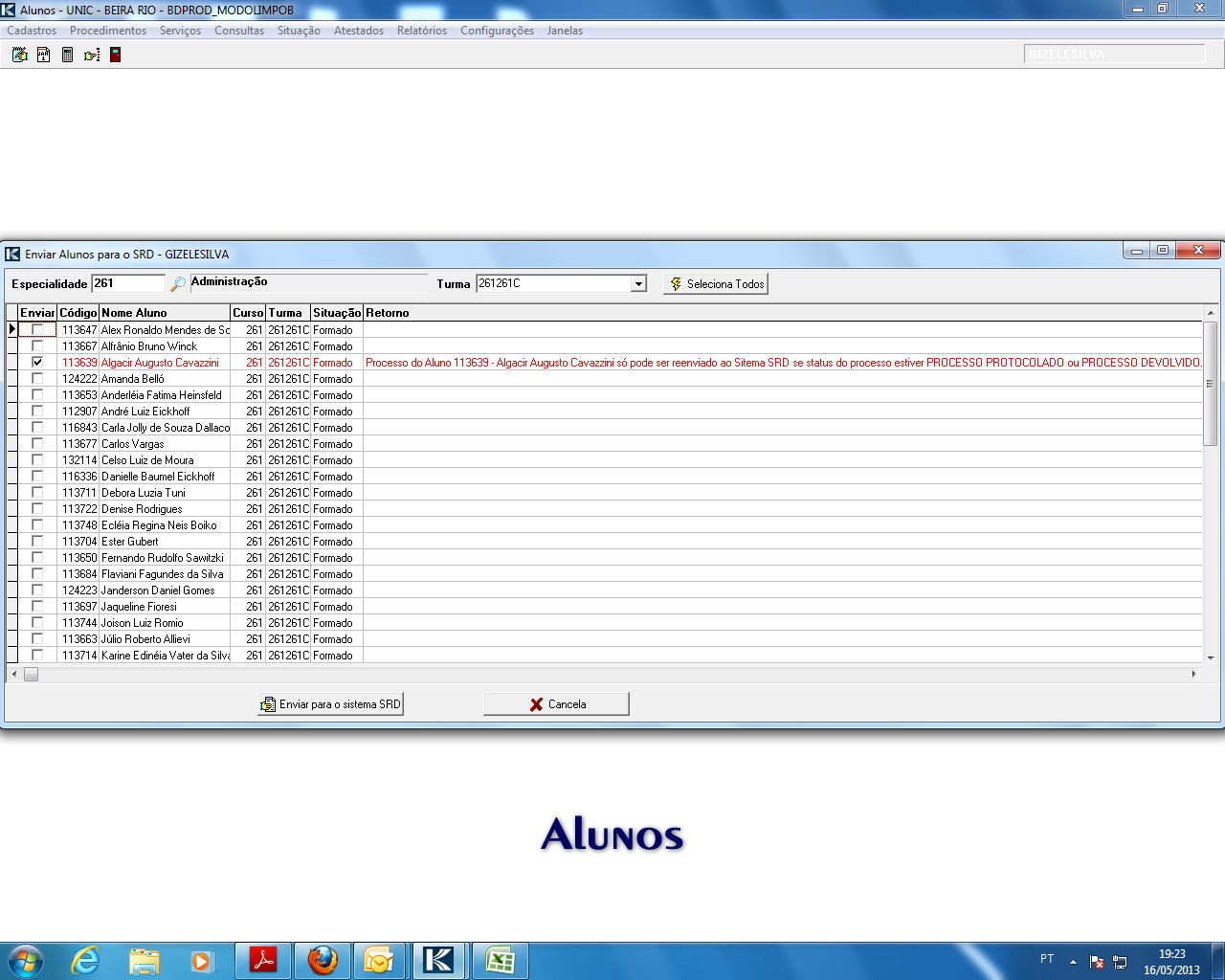Click the Show Desktop strip beside the clock
1225x980 pixels.
(x=1218, y=961)
